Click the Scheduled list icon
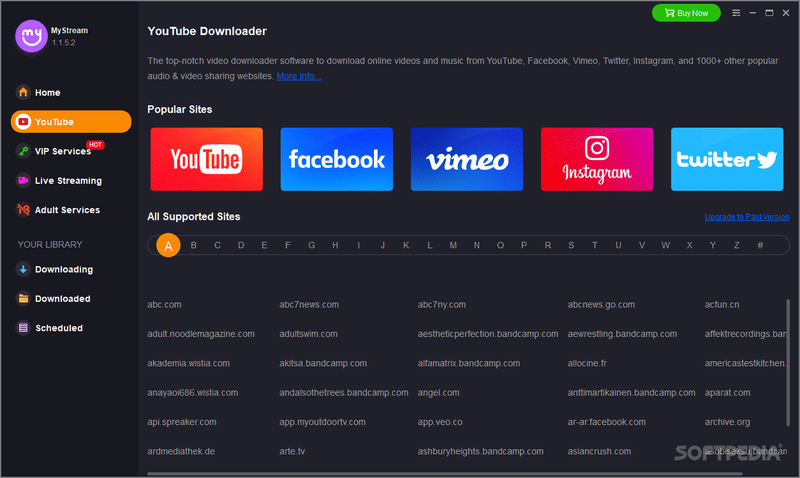Viewport: 800px width, 478px height. click(23, 328)
